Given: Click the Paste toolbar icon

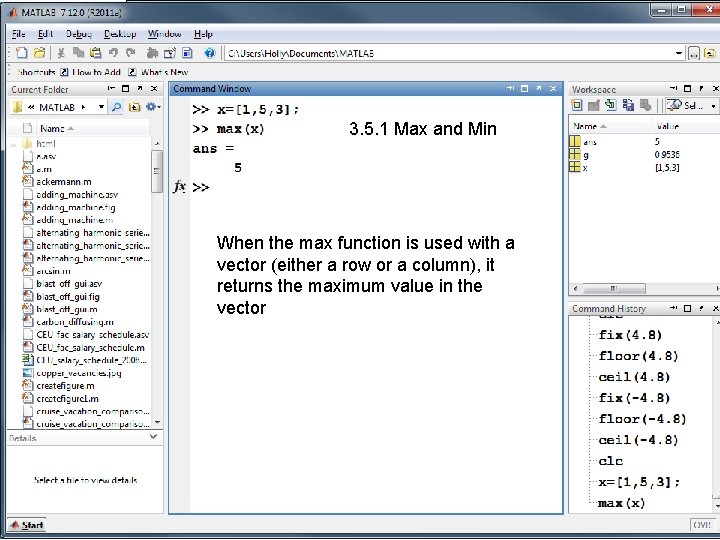Looking at the screenshot, I should [x=96, y=53].
